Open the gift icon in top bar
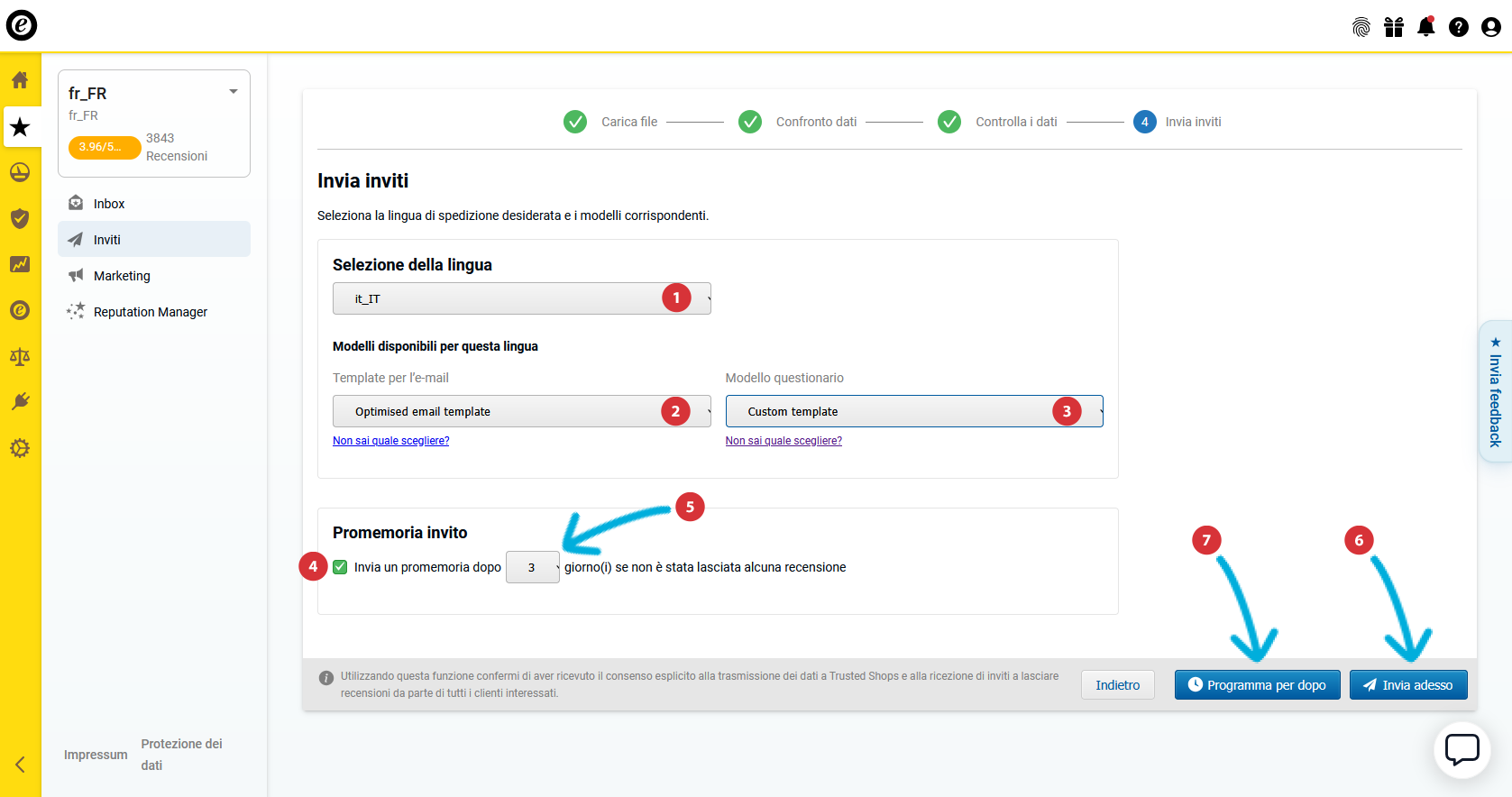The image size is (1512, 797). (x=1394, y=27)
